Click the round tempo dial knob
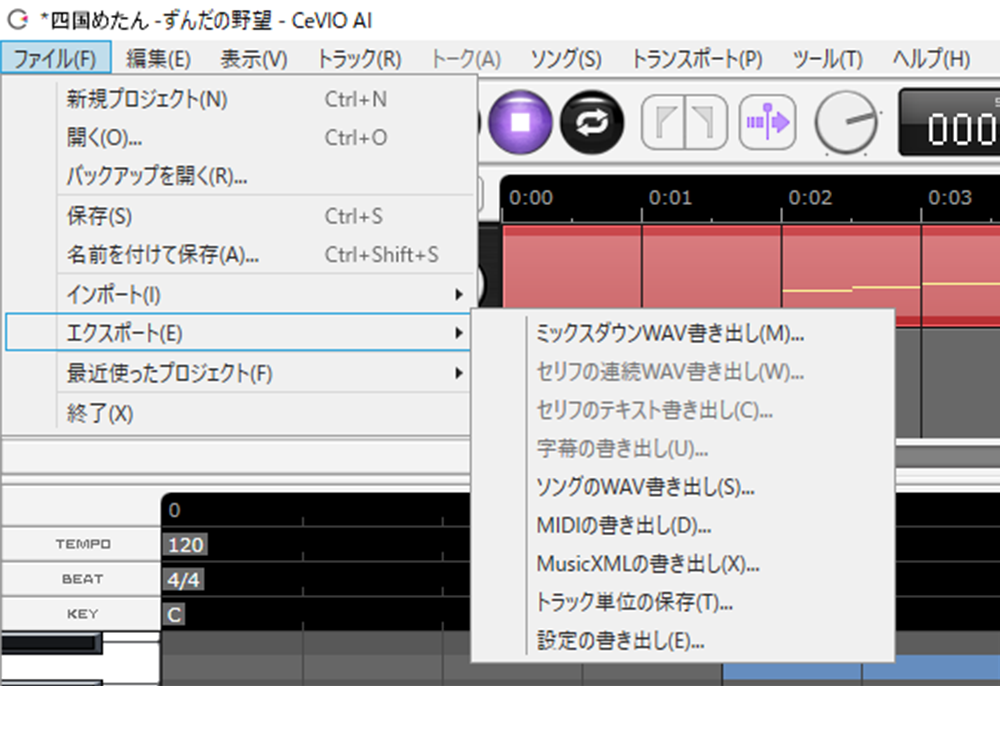 tap(846, 122)
